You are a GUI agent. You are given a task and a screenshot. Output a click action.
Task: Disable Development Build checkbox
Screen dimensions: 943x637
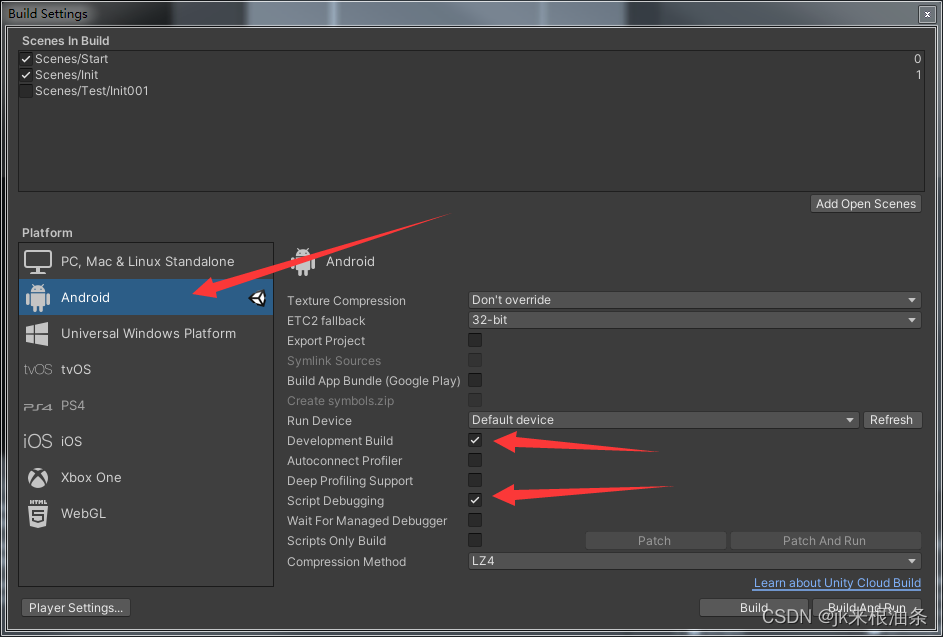click(x=475, y=440)
